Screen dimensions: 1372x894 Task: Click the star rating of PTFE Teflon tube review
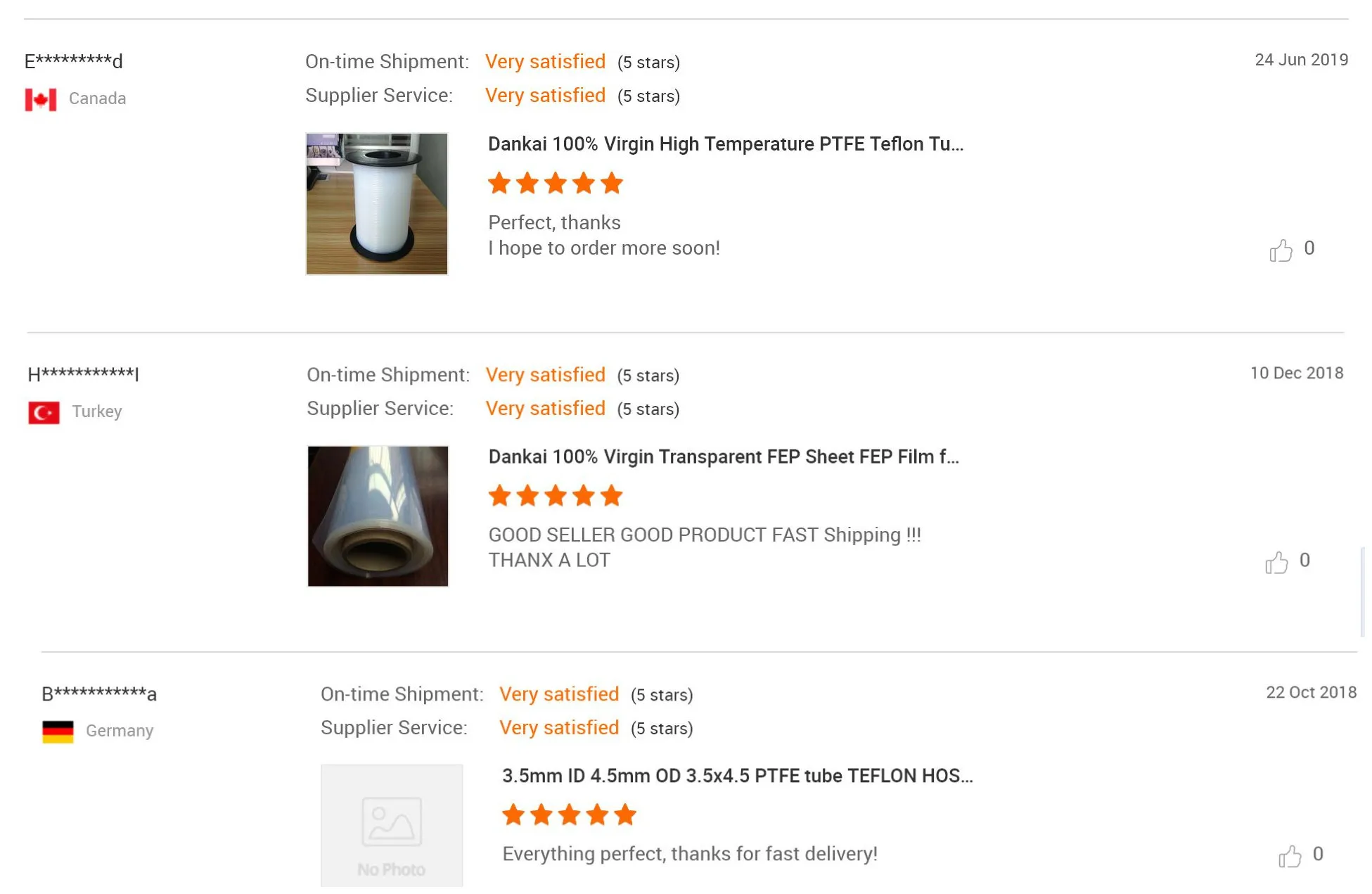[555, 184]
